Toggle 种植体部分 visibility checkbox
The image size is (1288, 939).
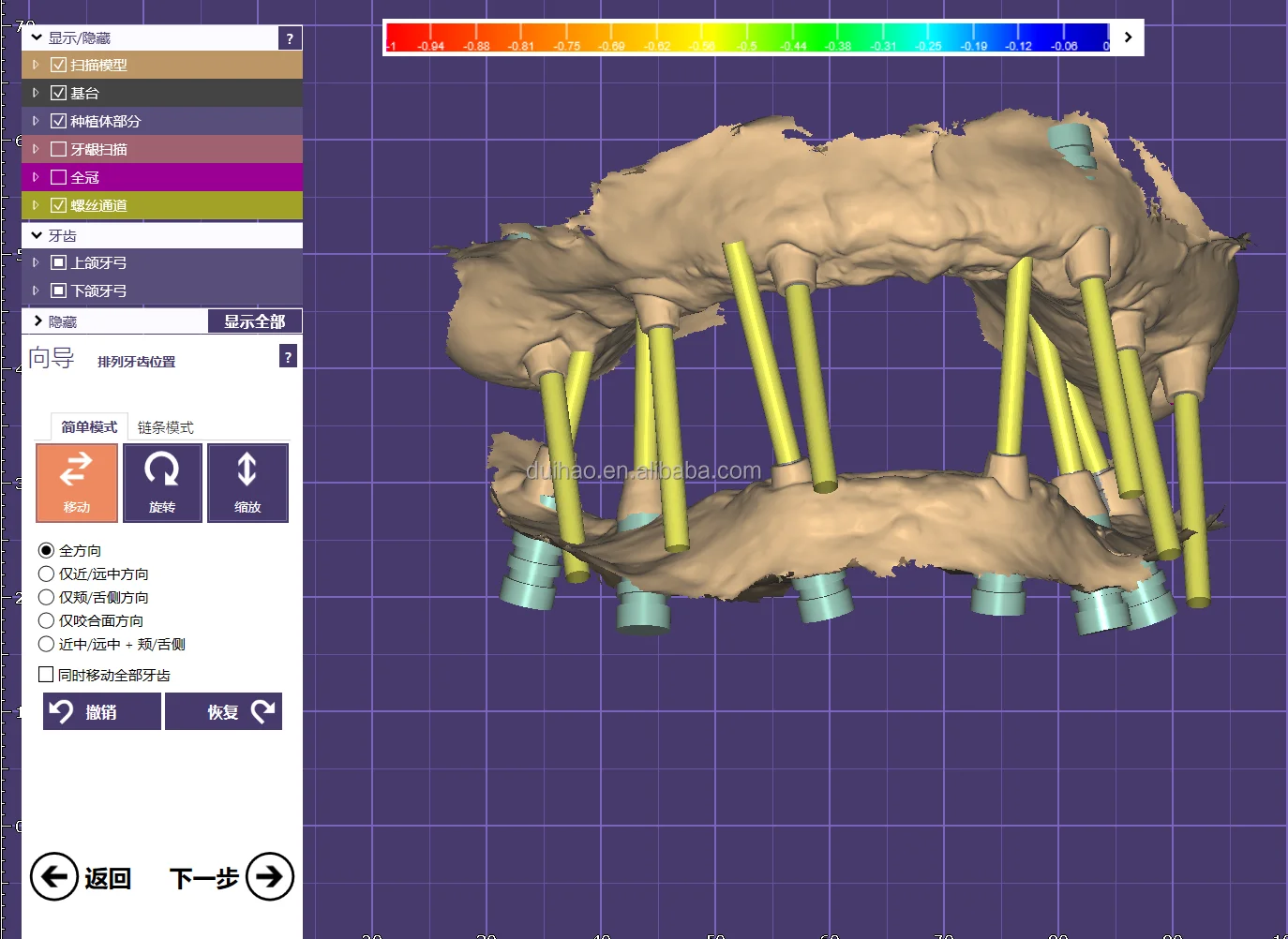pyautogui.click(x=58, y=121)
